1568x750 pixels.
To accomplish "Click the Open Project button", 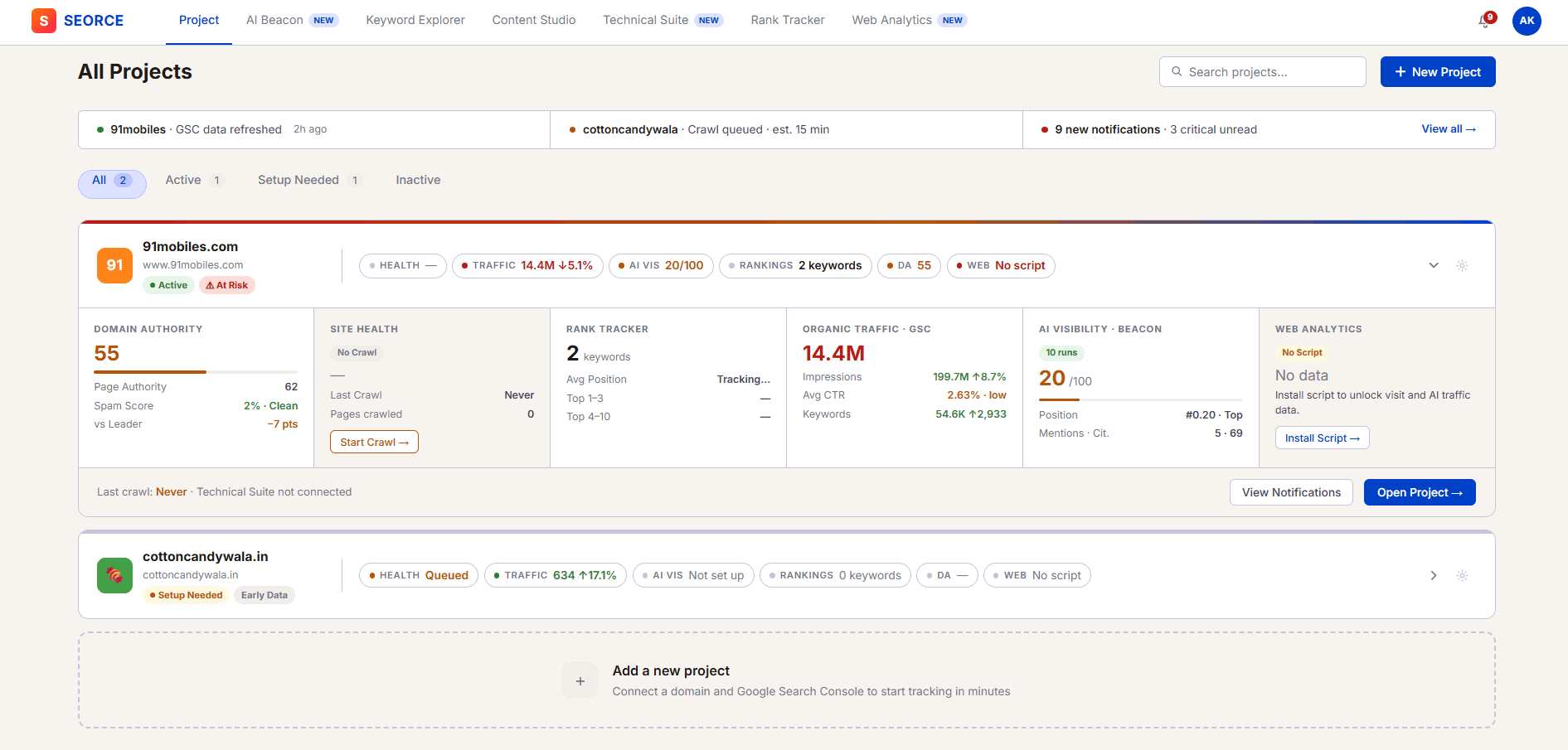I will pyautogui.click(x=1419, y=492).
